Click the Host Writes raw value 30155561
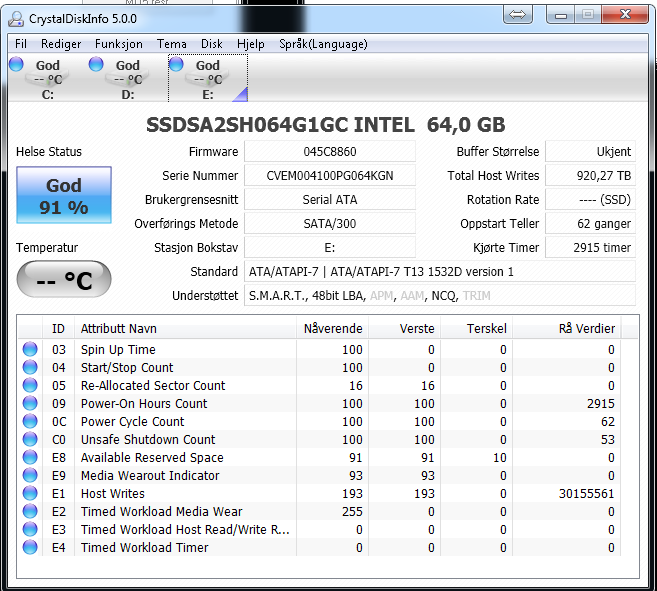 pyautogui.click(x=586, y=493)
